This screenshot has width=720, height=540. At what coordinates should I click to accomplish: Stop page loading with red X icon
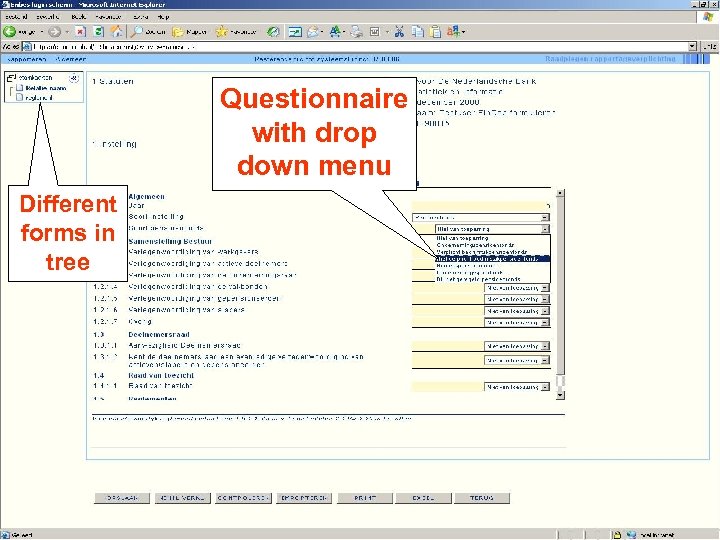point(80,32)
